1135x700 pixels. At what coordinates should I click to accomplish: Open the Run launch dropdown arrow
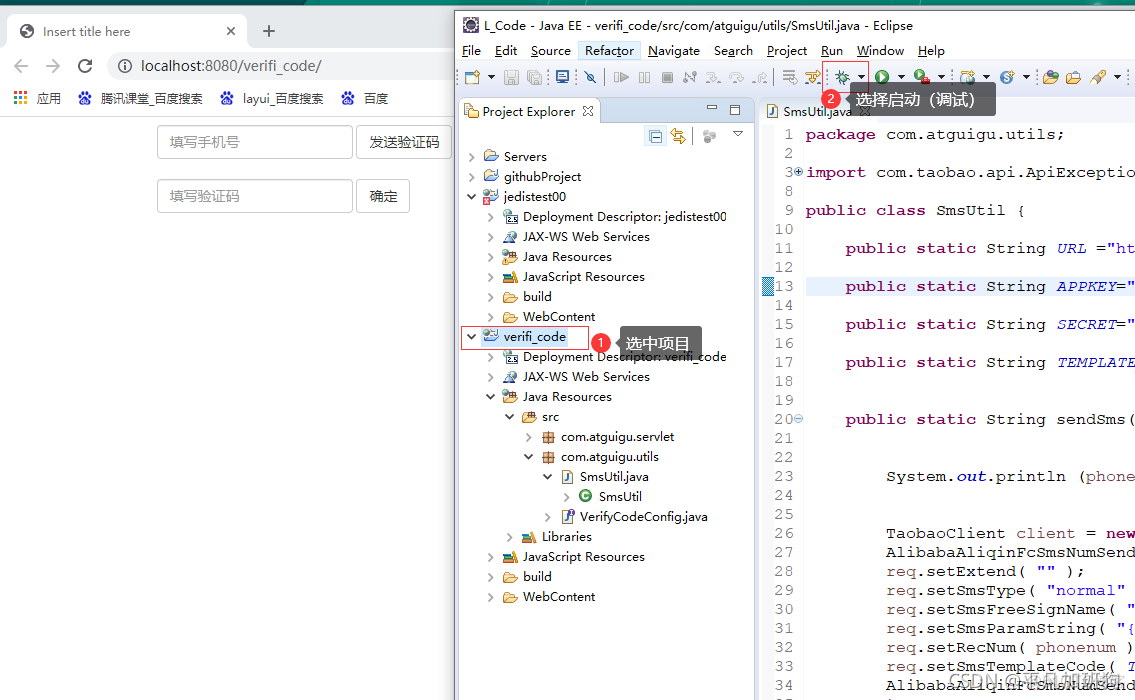901,77
